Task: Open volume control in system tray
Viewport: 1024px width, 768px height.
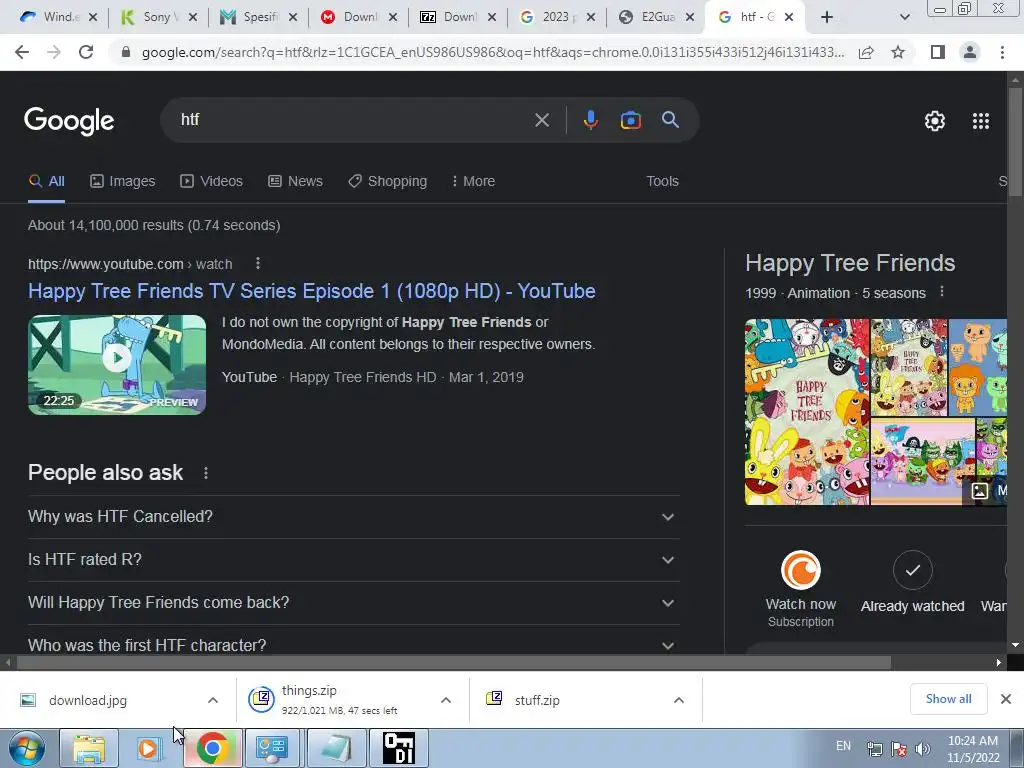Action: coord(923,749)
